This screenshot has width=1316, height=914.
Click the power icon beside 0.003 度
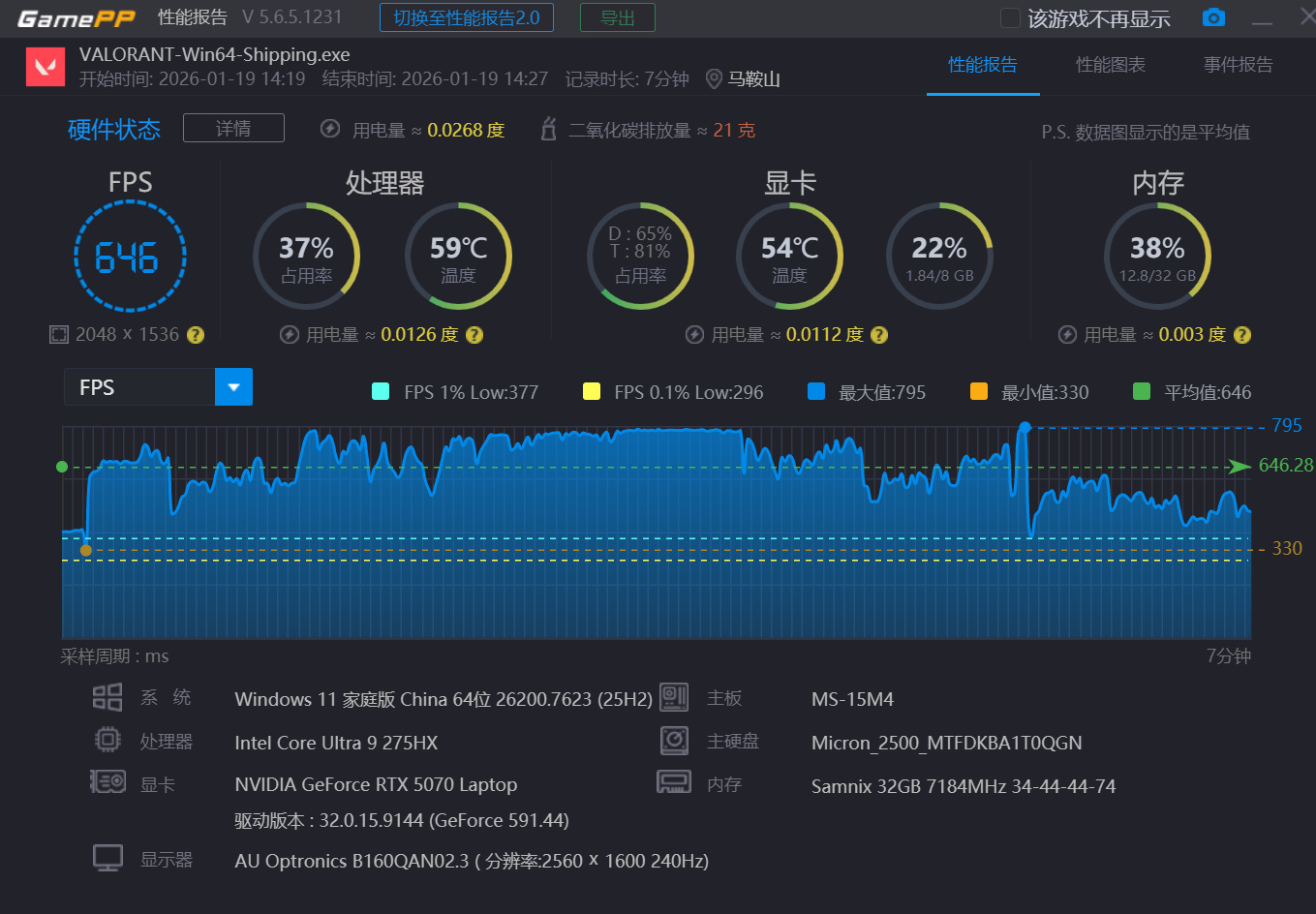tap(1067, 335)
